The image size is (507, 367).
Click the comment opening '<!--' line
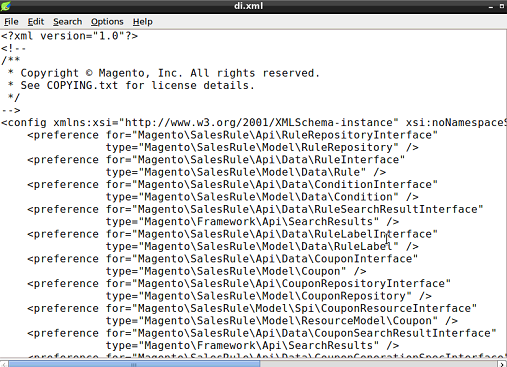(13, 48)
